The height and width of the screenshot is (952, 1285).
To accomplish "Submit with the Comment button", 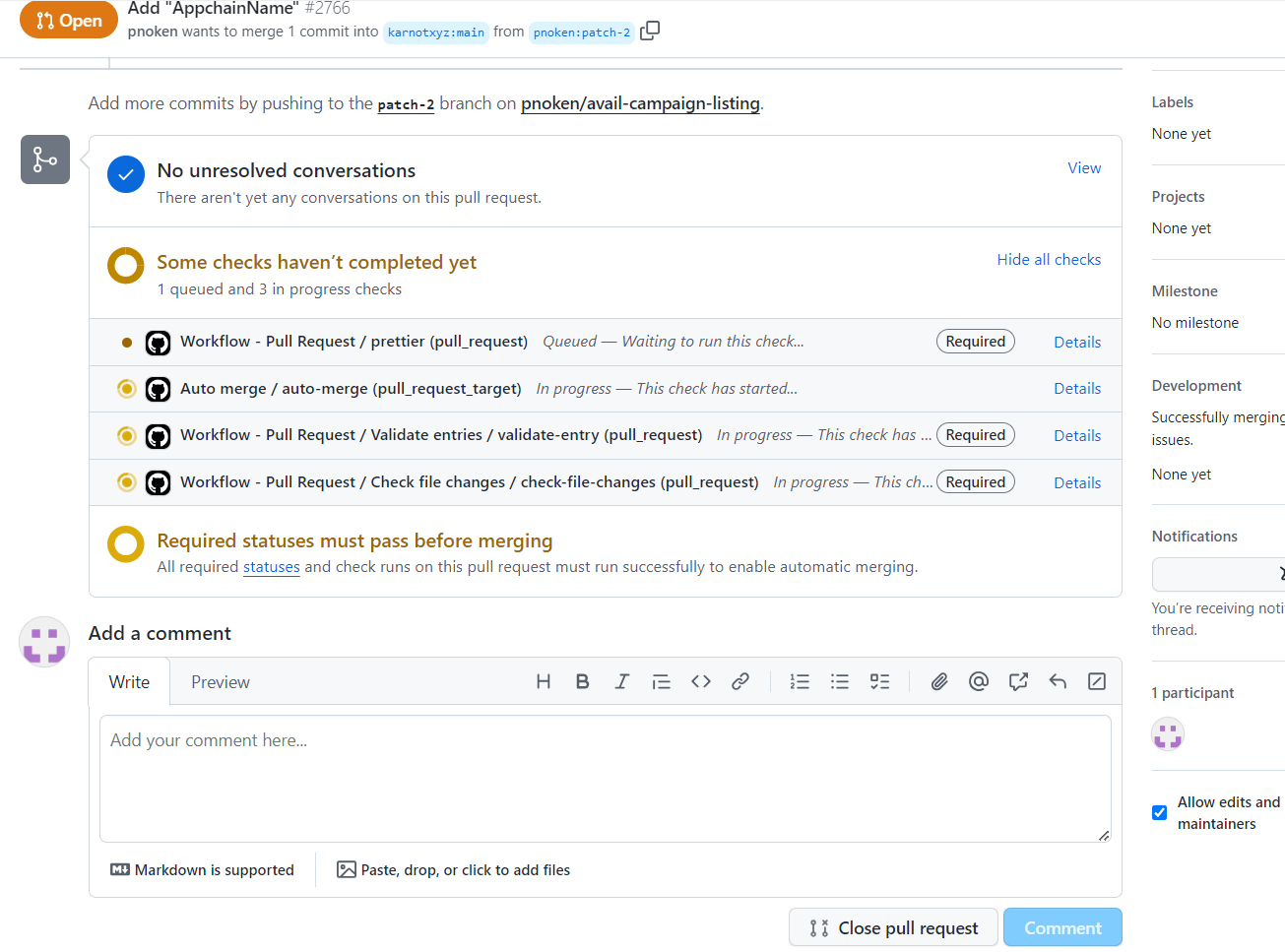I will point(1062,927).
